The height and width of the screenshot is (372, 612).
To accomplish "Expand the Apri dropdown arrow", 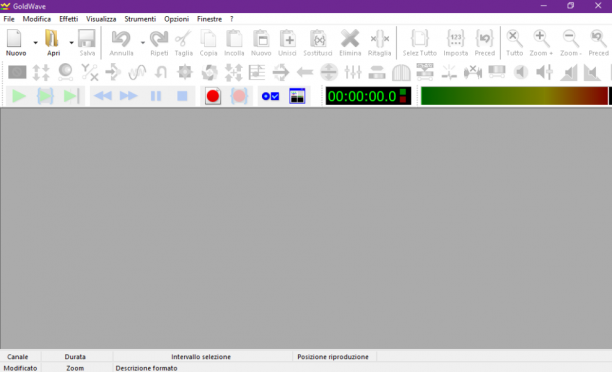I will (71, 43).
